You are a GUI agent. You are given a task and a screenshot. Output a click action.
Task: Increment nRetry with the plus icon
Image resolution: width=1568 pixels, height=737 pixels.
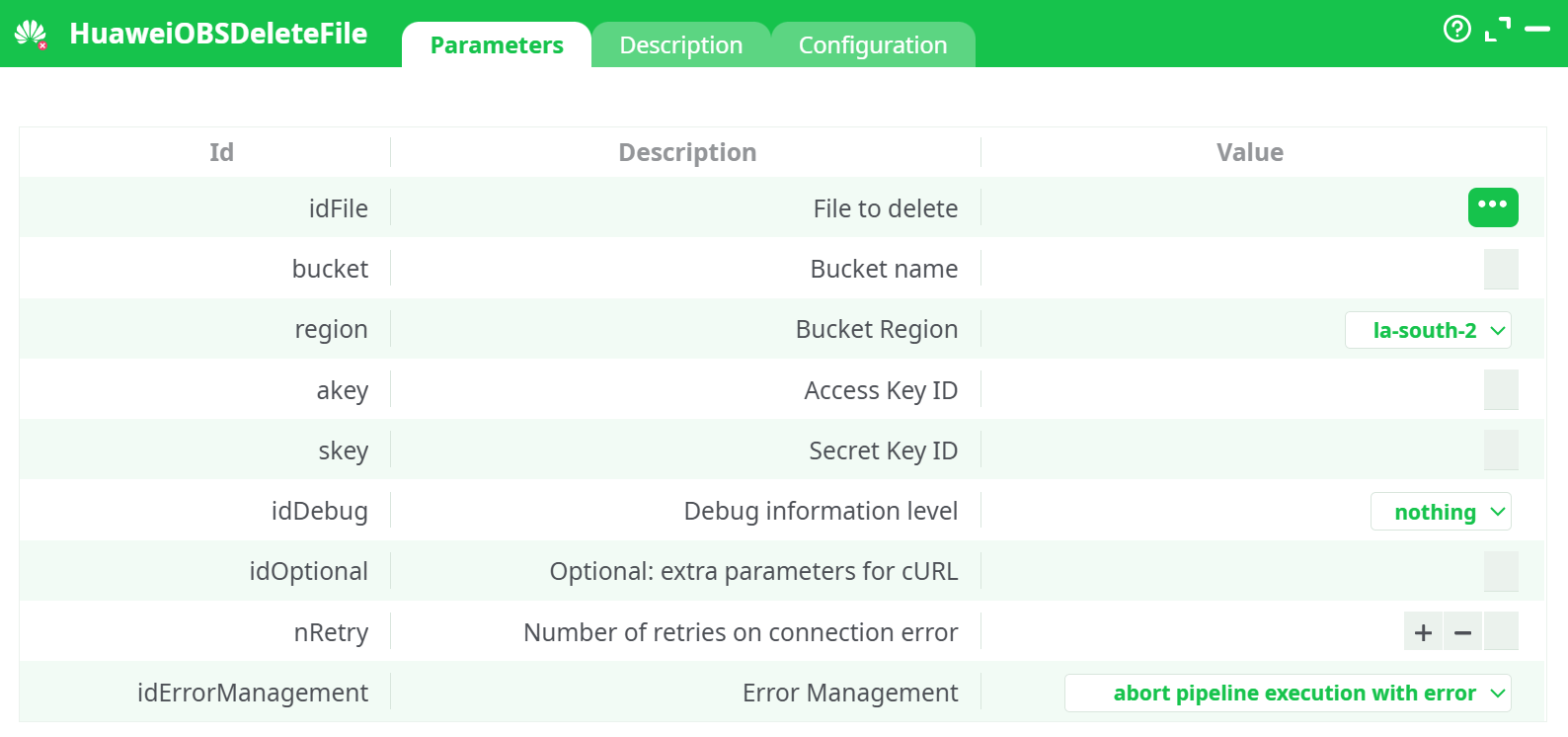[x=1422, y=631]
